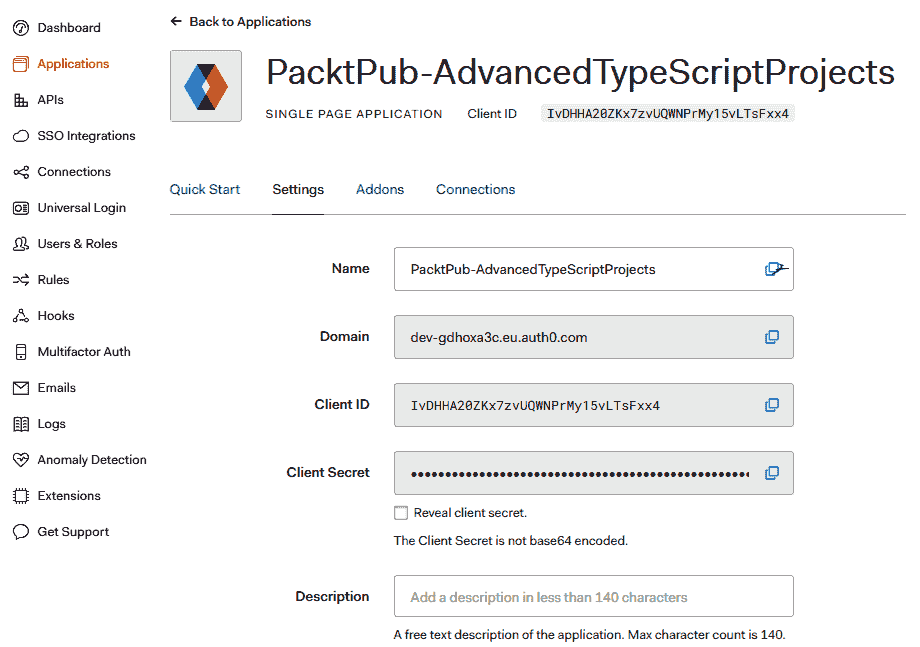Copy the Client ID field value
The image size is (920, 647).
coord(772,405)
